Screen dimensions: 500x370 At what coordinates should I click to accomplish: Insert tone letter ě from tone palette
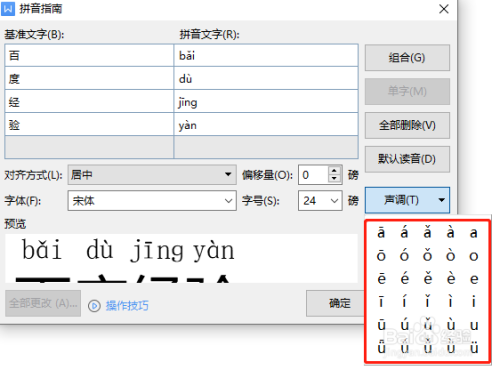tap(428, 278)
